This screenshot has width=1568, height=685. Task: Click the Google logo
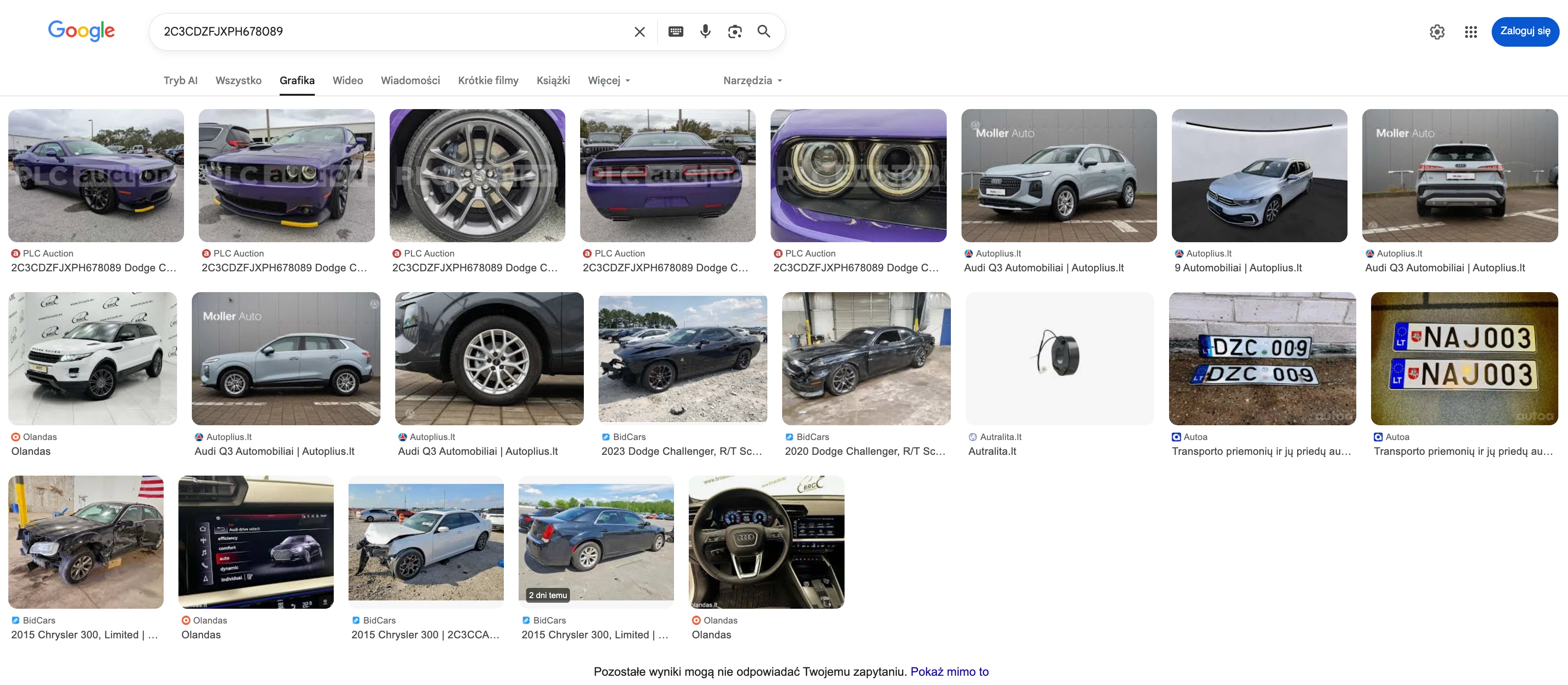pos(81,31)
